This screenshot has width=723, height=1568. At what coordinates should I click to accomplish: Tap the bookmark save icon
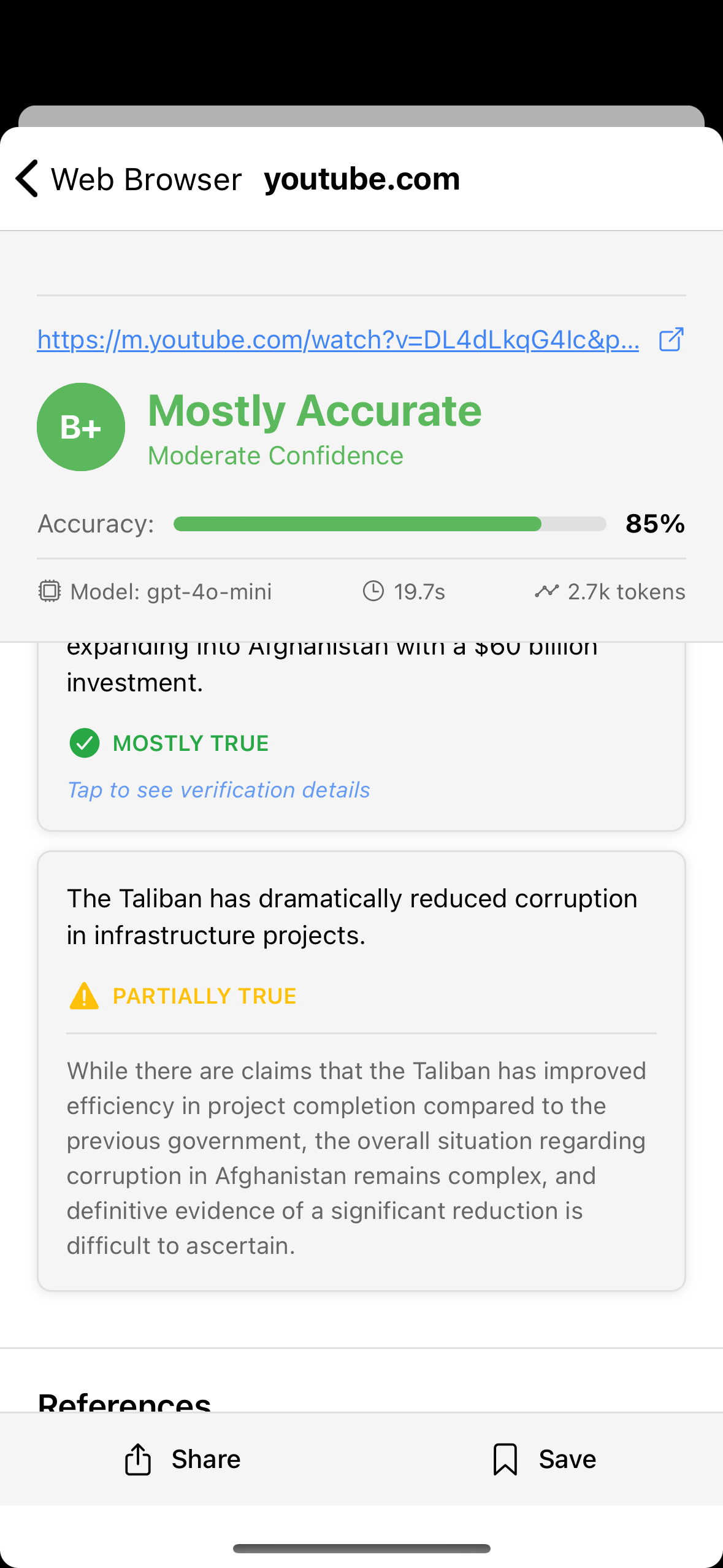pyautogui.click(x=505, y=1458)
